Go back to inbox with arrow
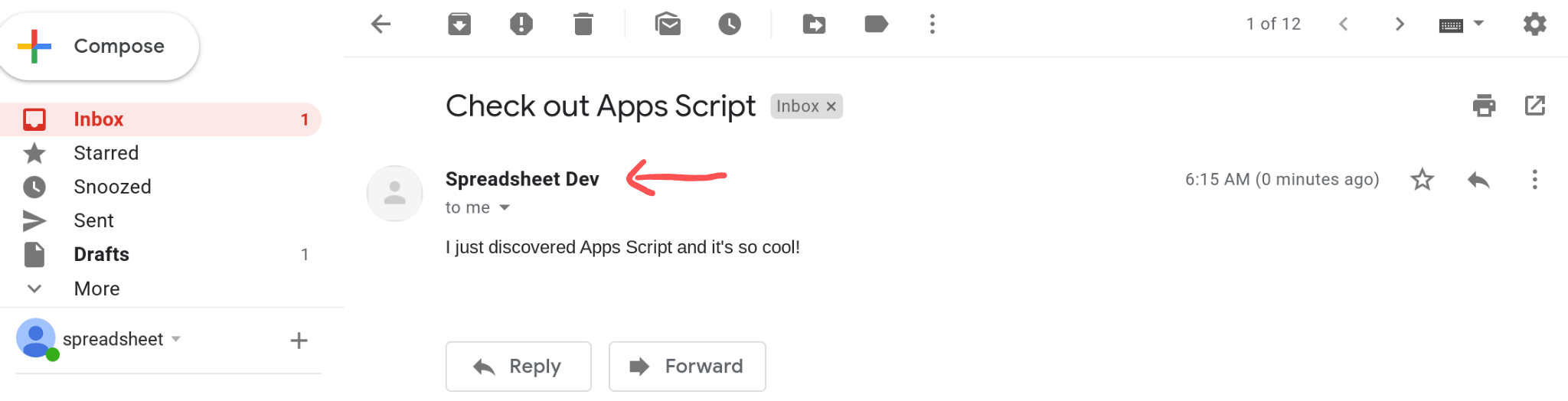Screen dimensions: 1568x401 tap(381, 24)
